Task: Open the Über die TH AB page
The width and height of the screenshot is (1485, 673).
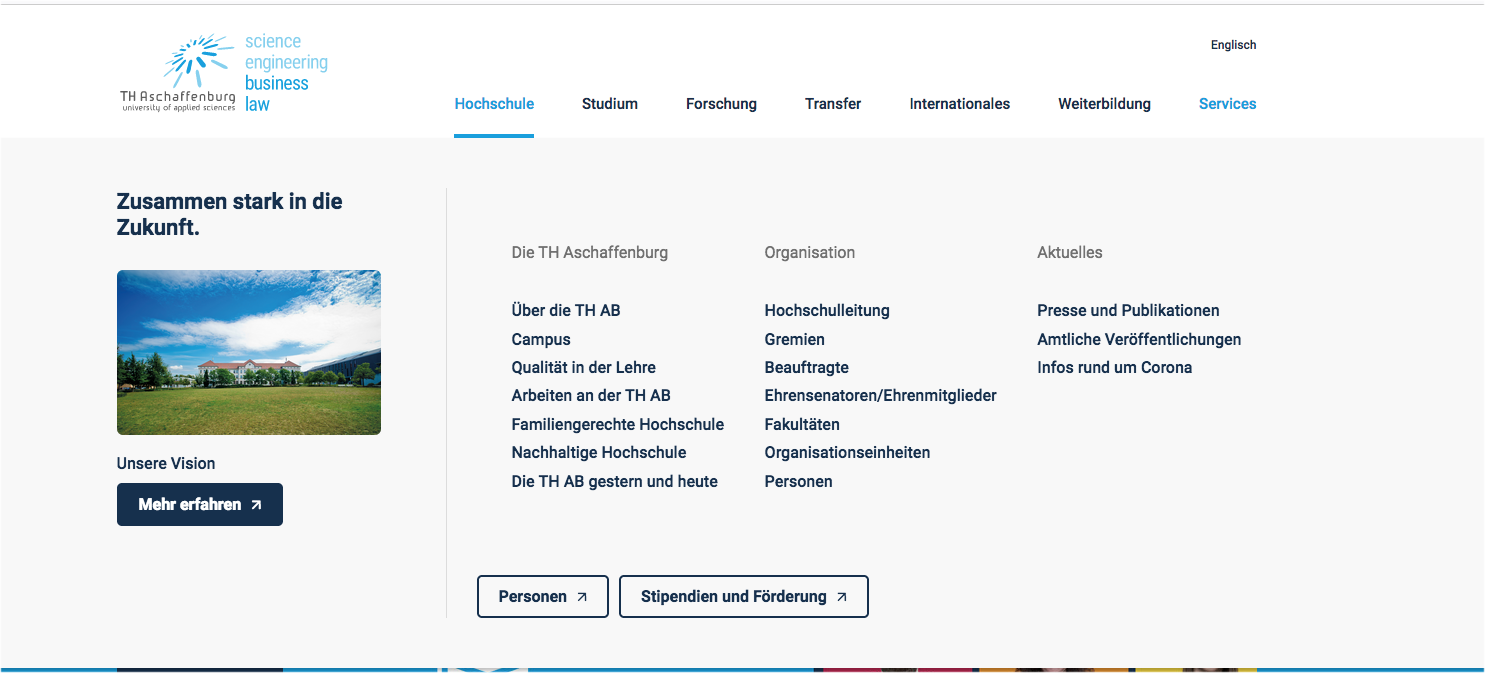Action: (x=566, y=310)
